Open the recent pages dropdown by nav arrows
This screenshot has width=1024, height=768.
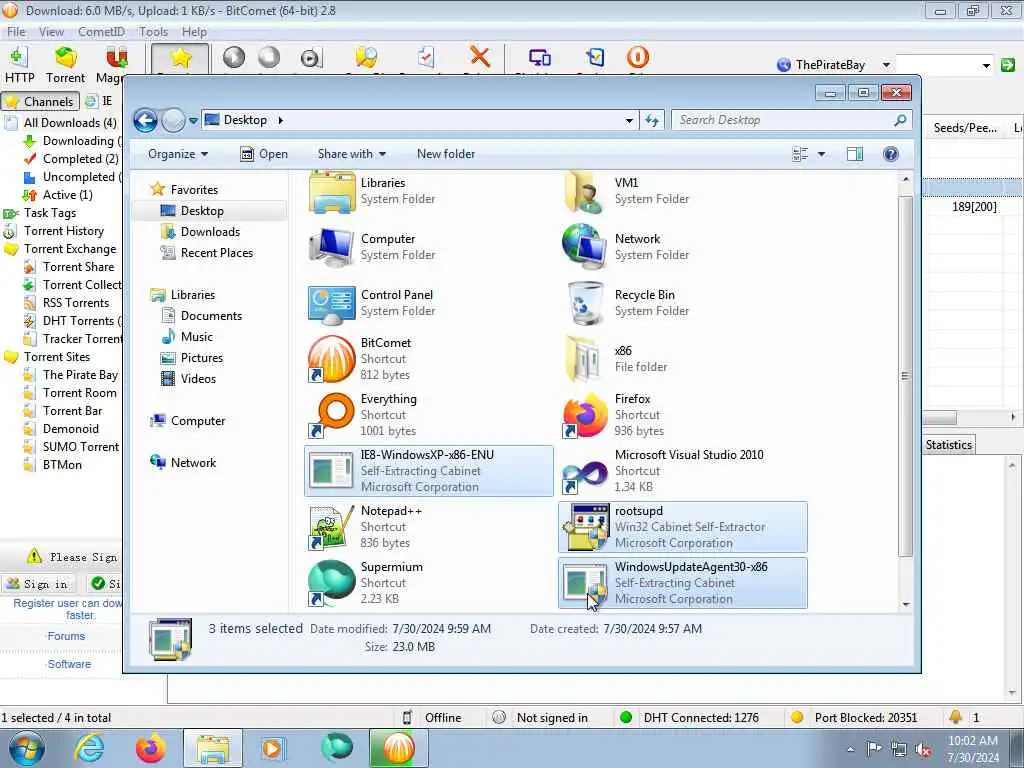(193, 121)
